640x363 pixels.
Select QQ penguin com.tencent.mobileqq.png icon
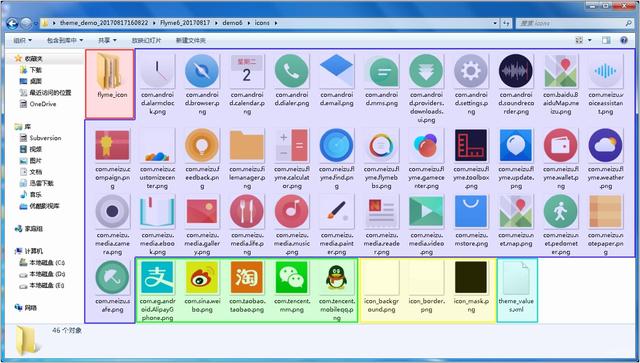[336, 278]
